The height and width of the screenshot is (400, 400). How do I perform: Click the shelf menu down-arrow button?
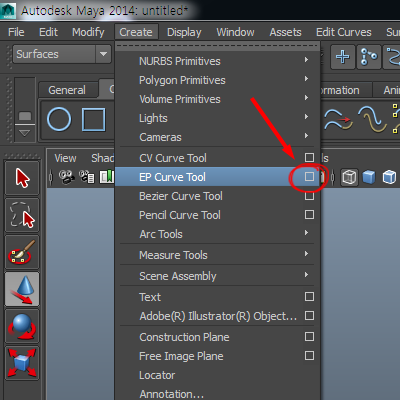[24, 133]
